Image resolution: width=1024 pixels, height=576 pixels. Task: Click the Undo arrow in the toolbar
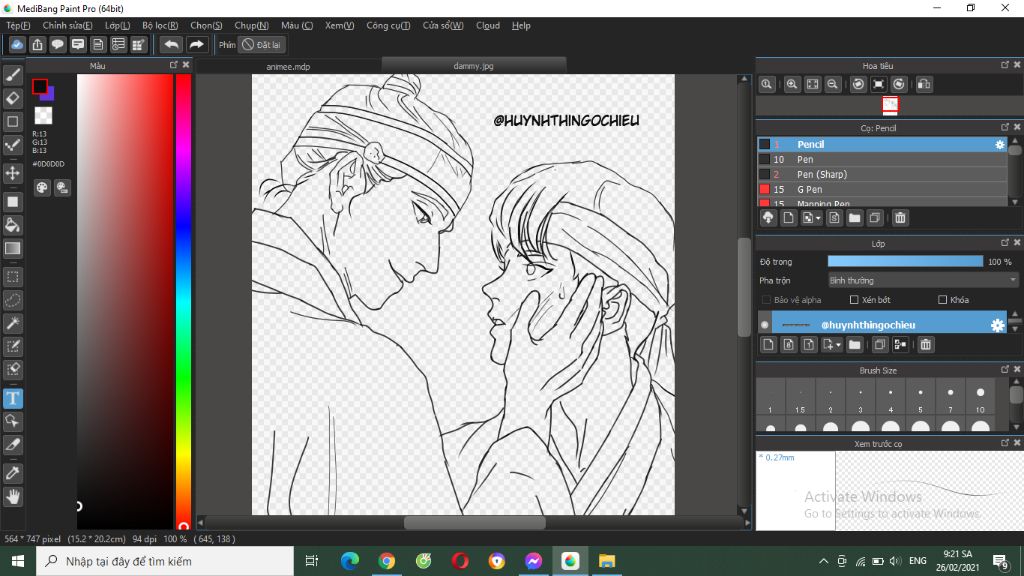coord(171,44)
